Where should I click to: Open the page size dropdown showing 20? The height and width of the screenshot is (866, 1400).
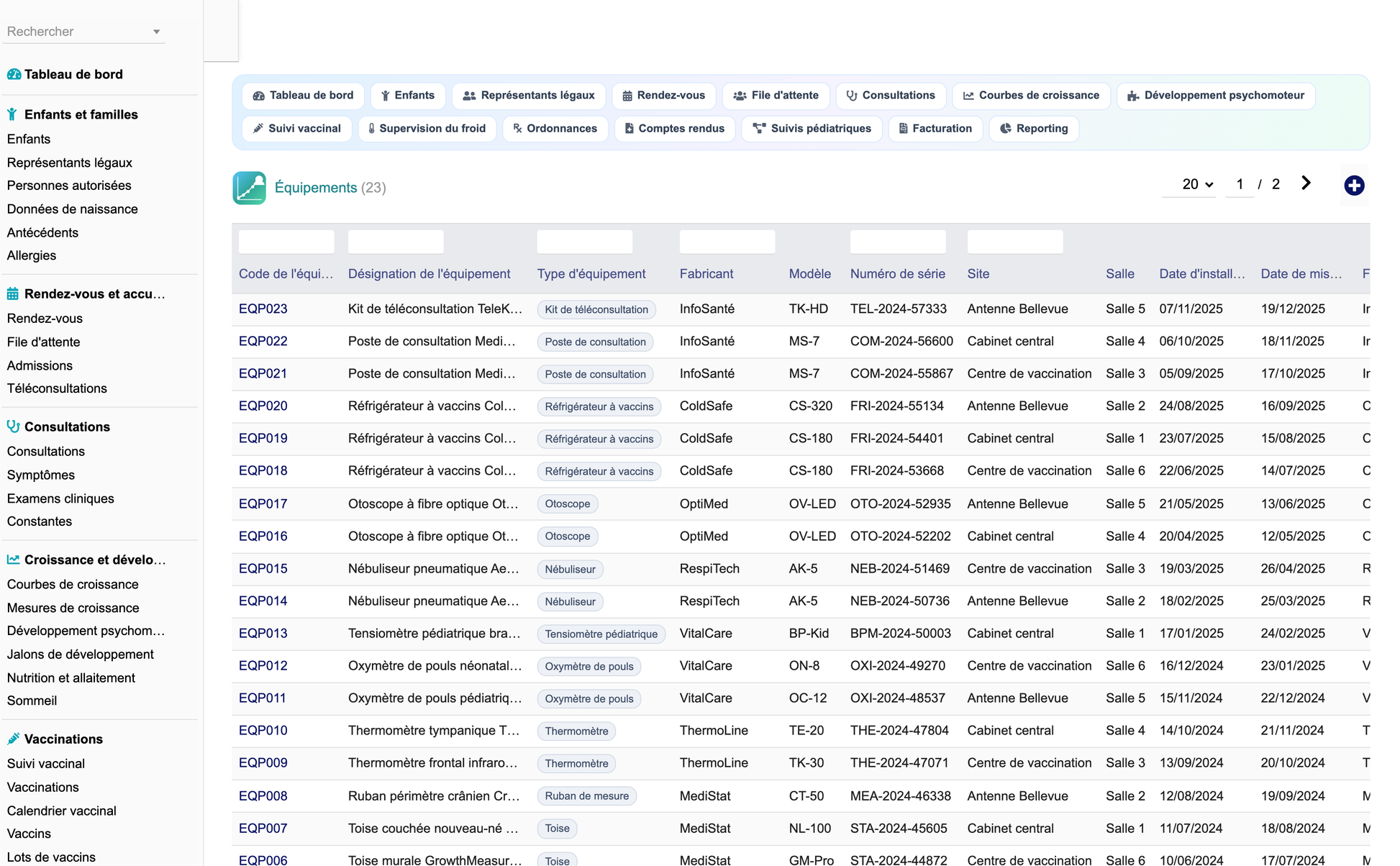pos(1190,185)
